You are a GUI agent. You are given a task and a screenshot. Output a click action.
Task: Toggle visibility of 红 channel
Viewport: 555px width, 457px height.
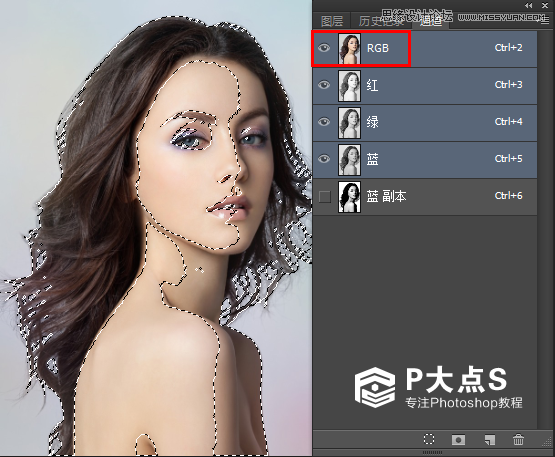324,85
